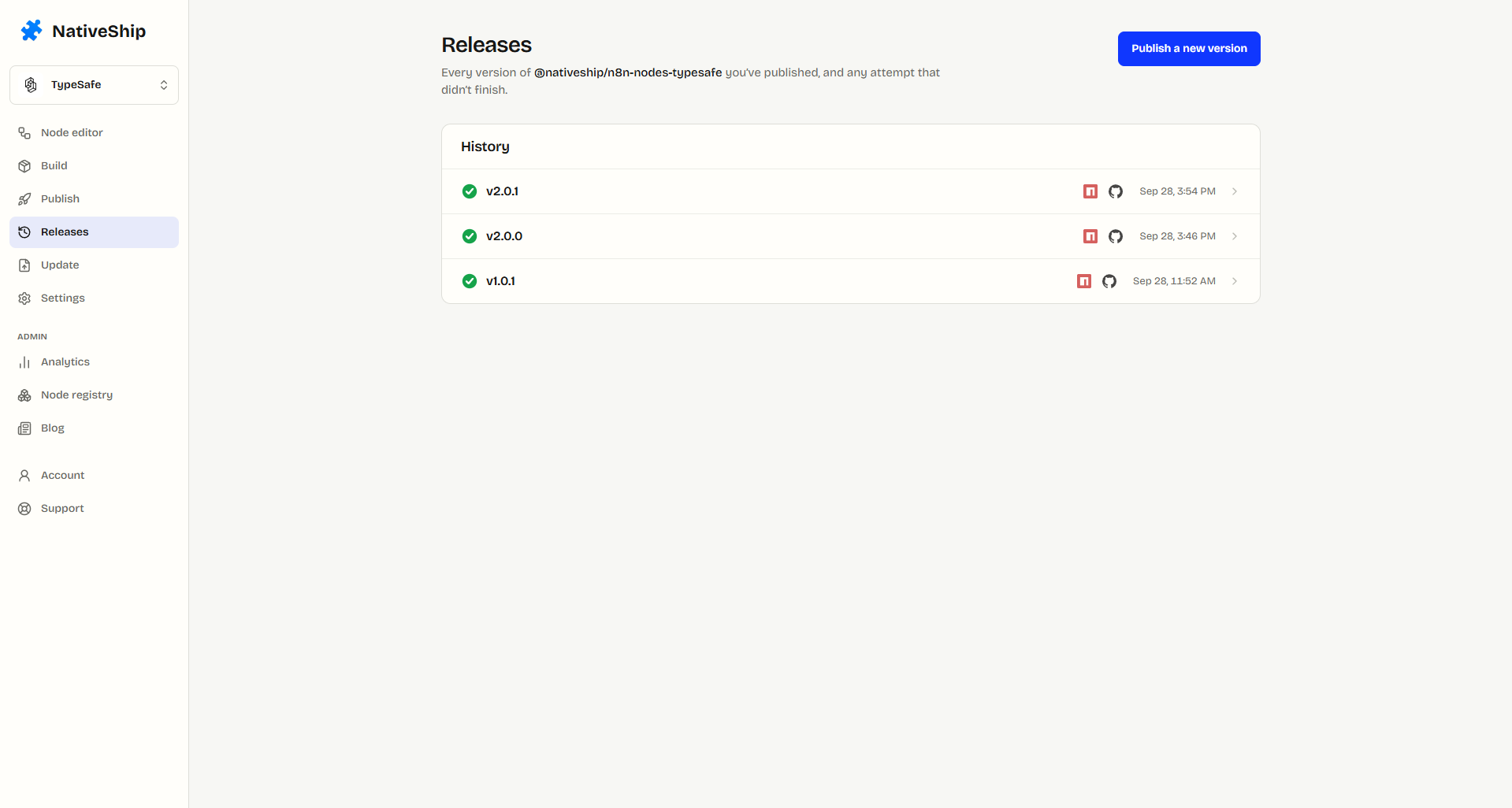
Task: Navigate to Publish page
Action: coord(94,199)
